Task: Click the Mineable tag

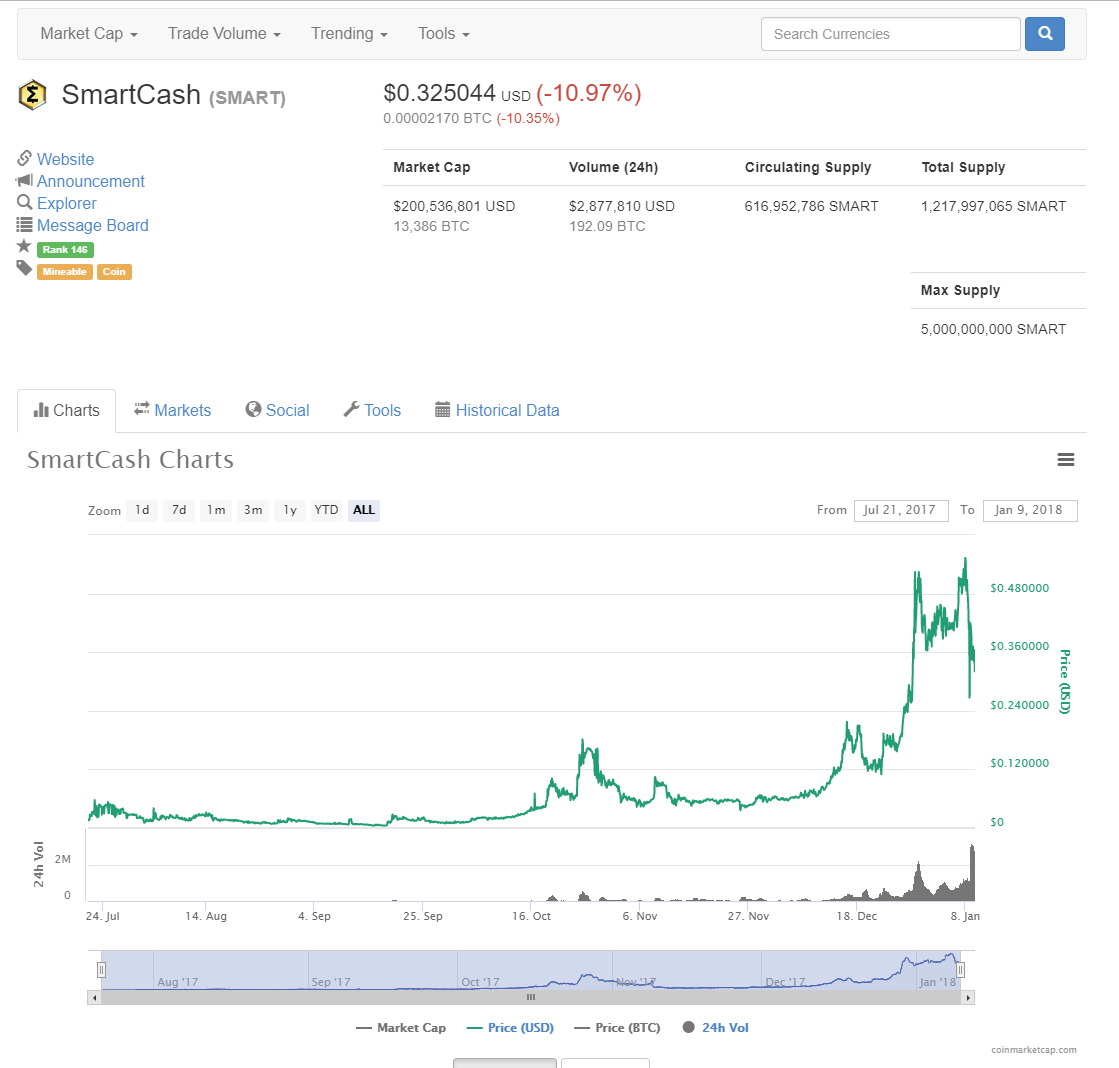Action: 64,272
